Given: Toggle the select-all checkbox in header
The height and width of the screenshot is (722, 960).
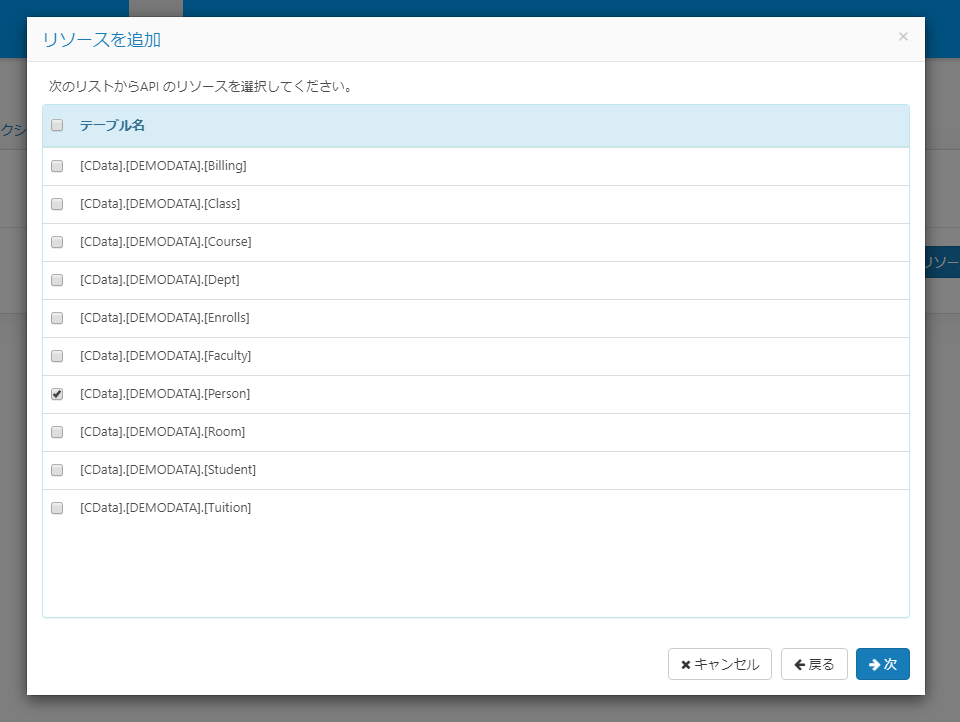Looking at the screenshot, I should click(57, 125).
